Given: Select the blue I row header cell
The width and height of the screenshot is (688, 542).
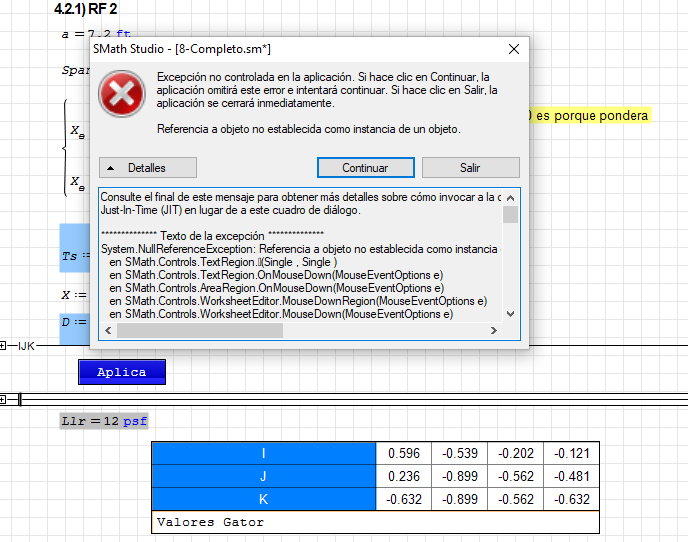Looking at the screenshot, I should point(263,453).
